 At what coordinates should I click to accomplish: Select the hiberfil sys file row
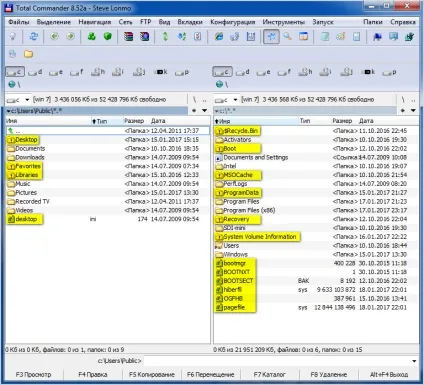(x=315, y=290)
